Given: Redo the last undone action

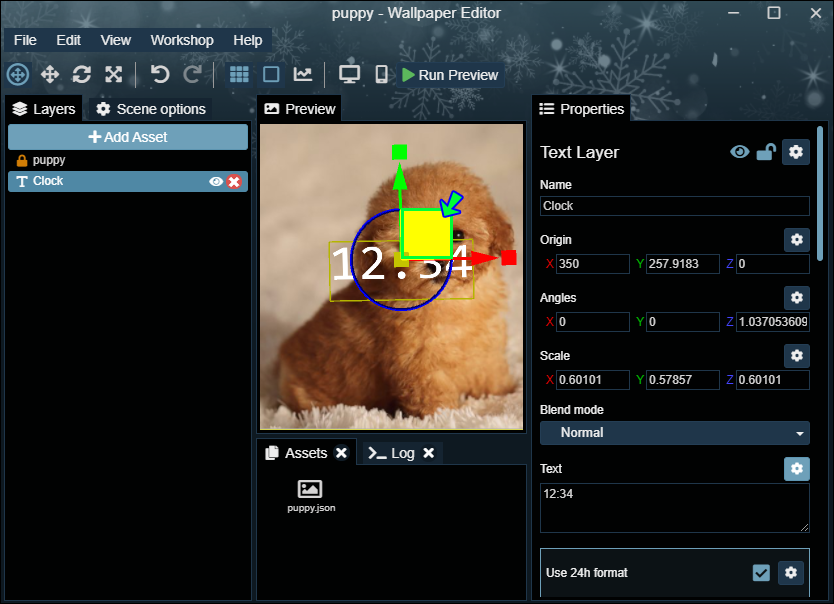Looking at the screenshot, I should click(192, 74).
